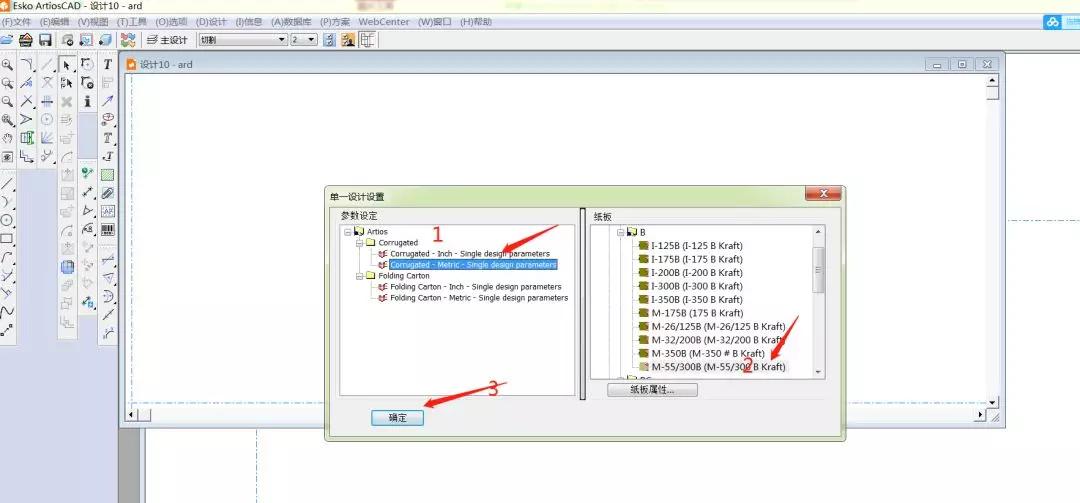1080x503 pixels.
Task: Open the WebCenter menu
Action: (x=384, y=22)
